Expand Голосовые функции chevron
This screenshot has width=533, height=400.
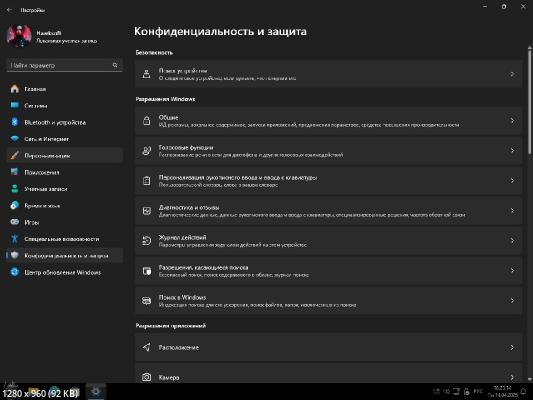click(512, 151)
